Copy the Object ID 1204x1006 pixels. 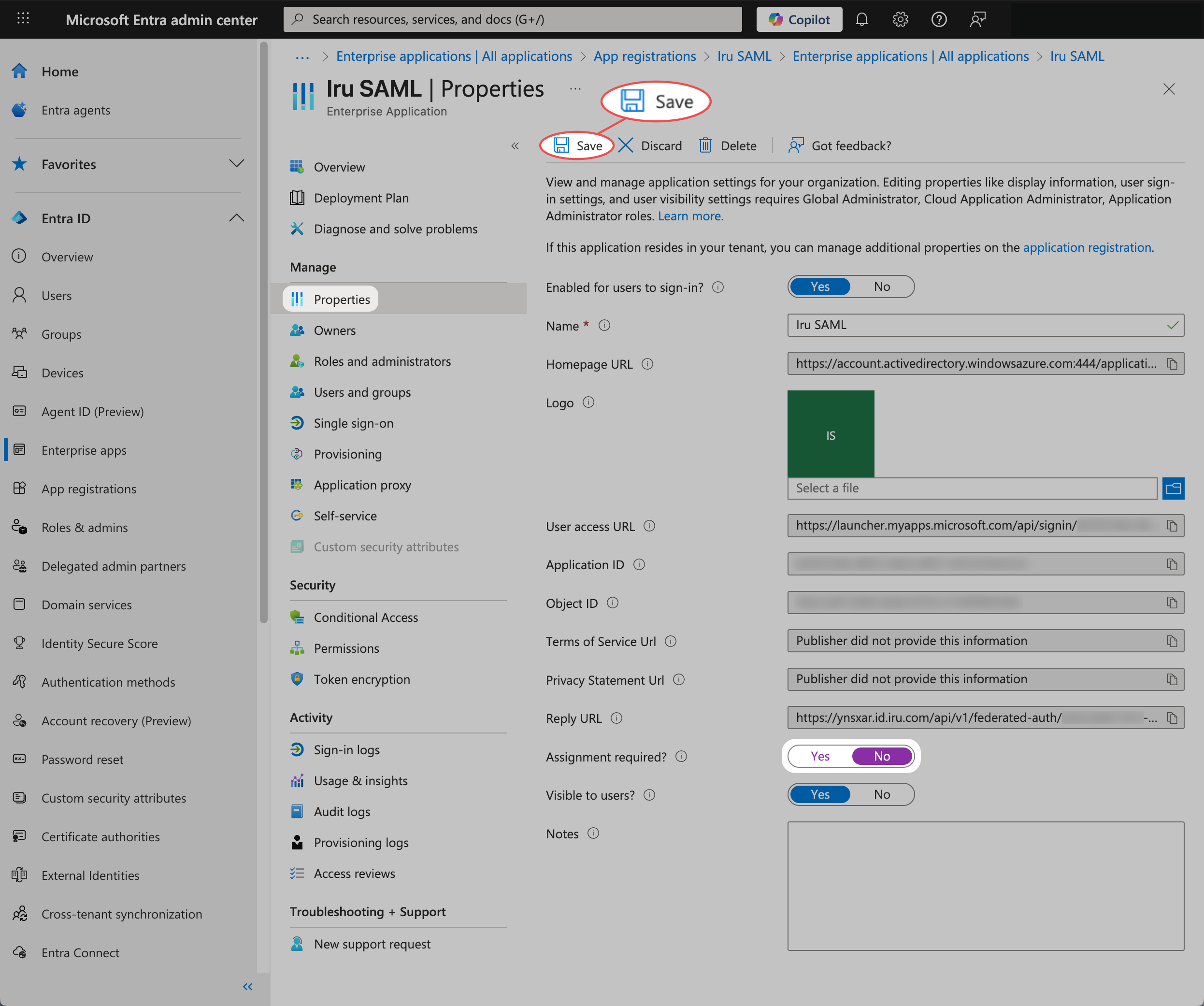pyautogui.click(x=1172, y=603)
